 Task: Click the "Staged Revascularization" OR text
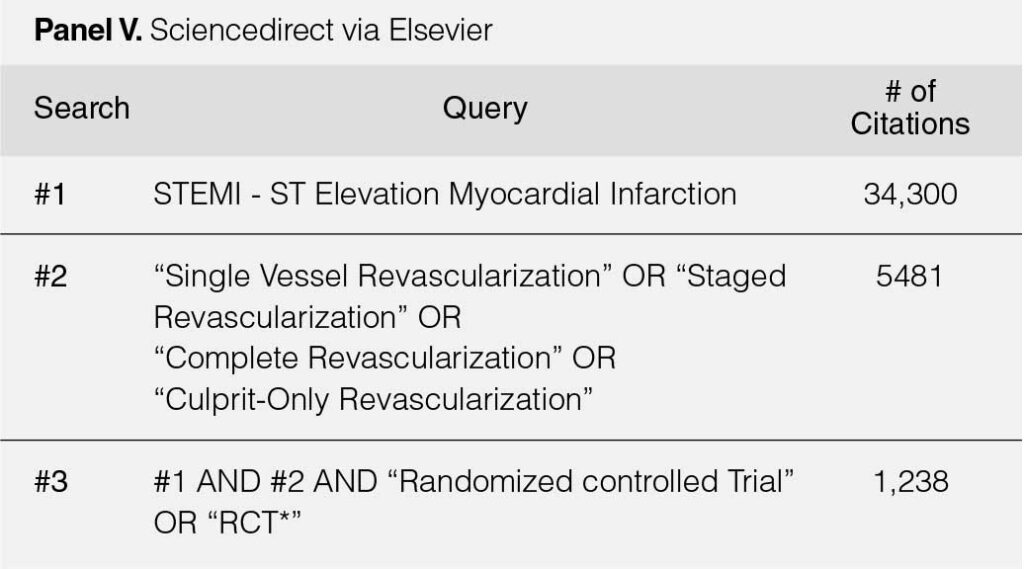coord(470,297)
